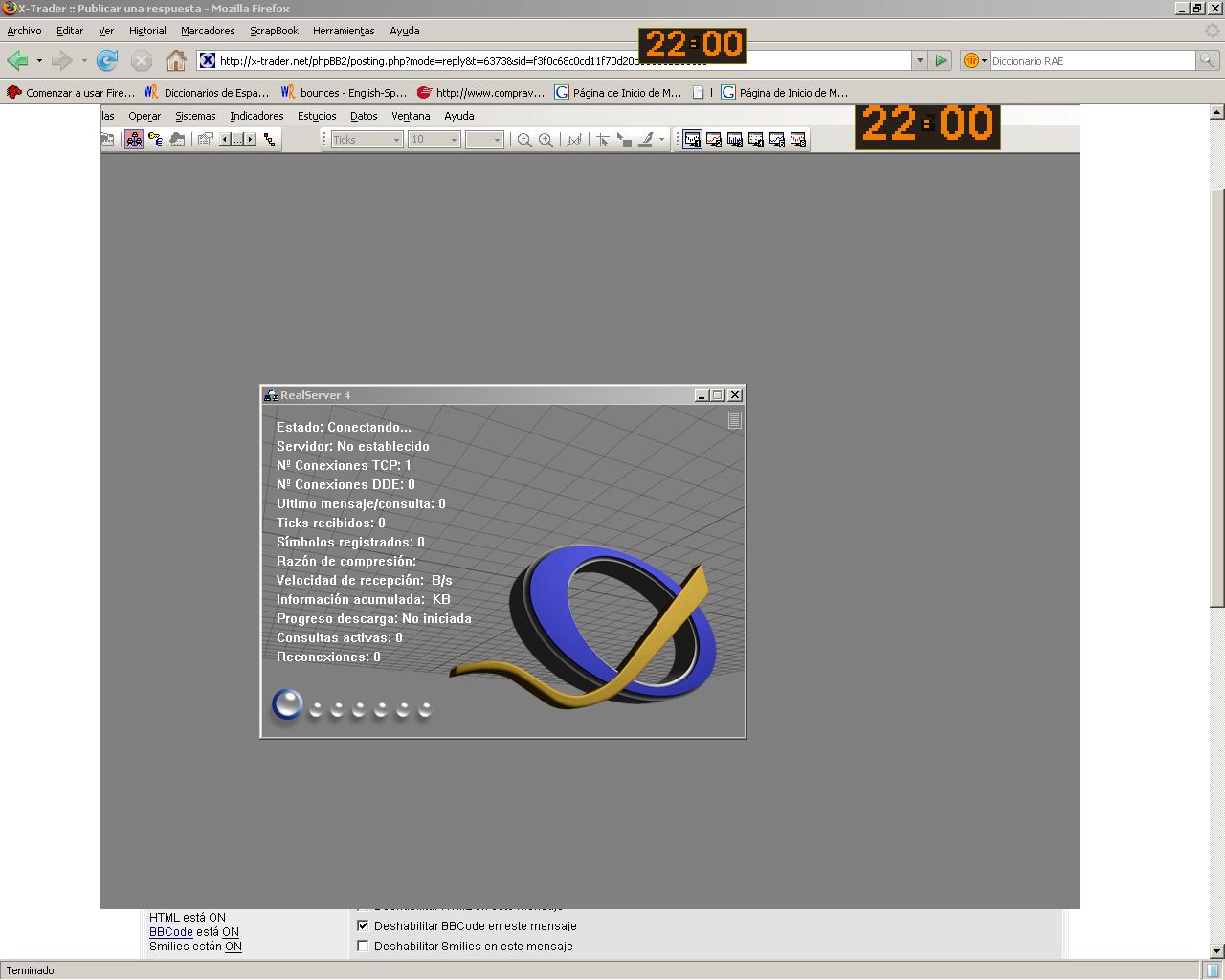Click 'Terminado' in the Firefox status bar

pyautogui.click(x=31, y=970)
